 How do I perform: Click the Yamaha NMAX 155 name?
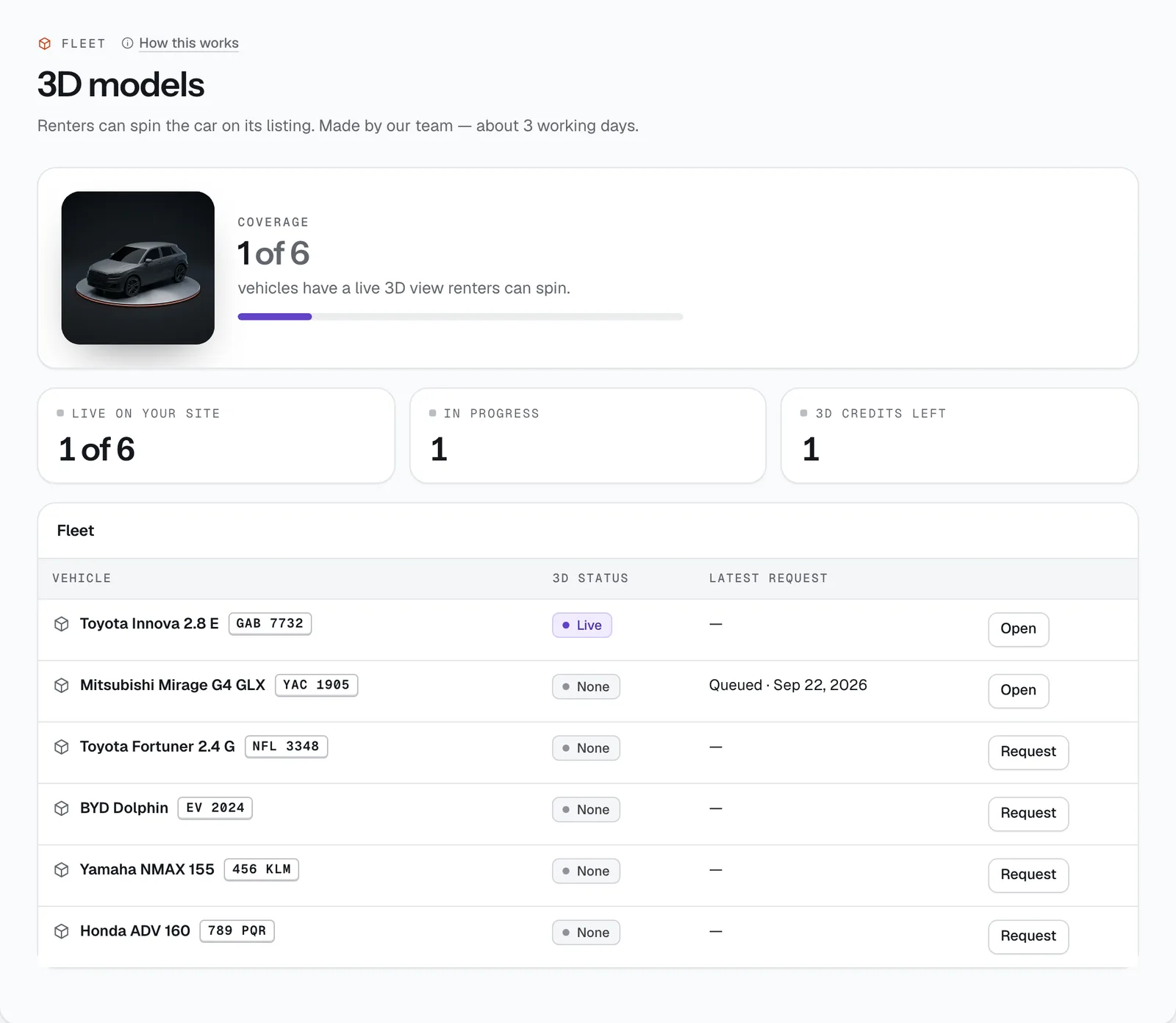[147, 869]
